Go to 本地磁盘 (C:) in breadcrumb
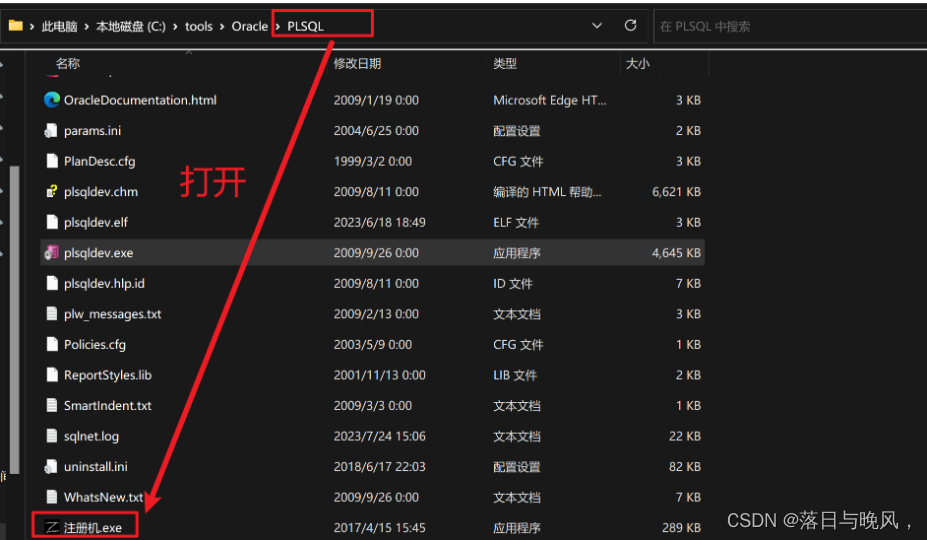The image size is (927, 540). (131, 27)
